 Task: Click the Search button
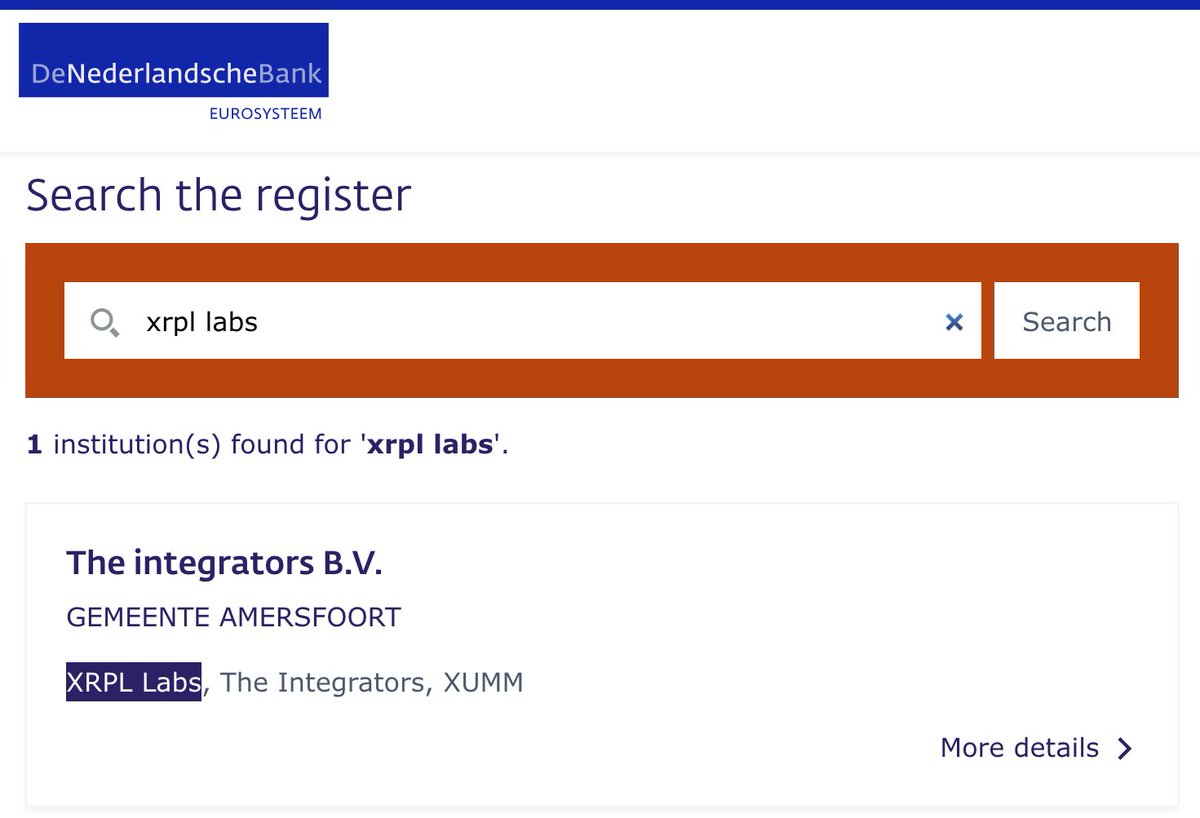click(x=1066, y=321)
